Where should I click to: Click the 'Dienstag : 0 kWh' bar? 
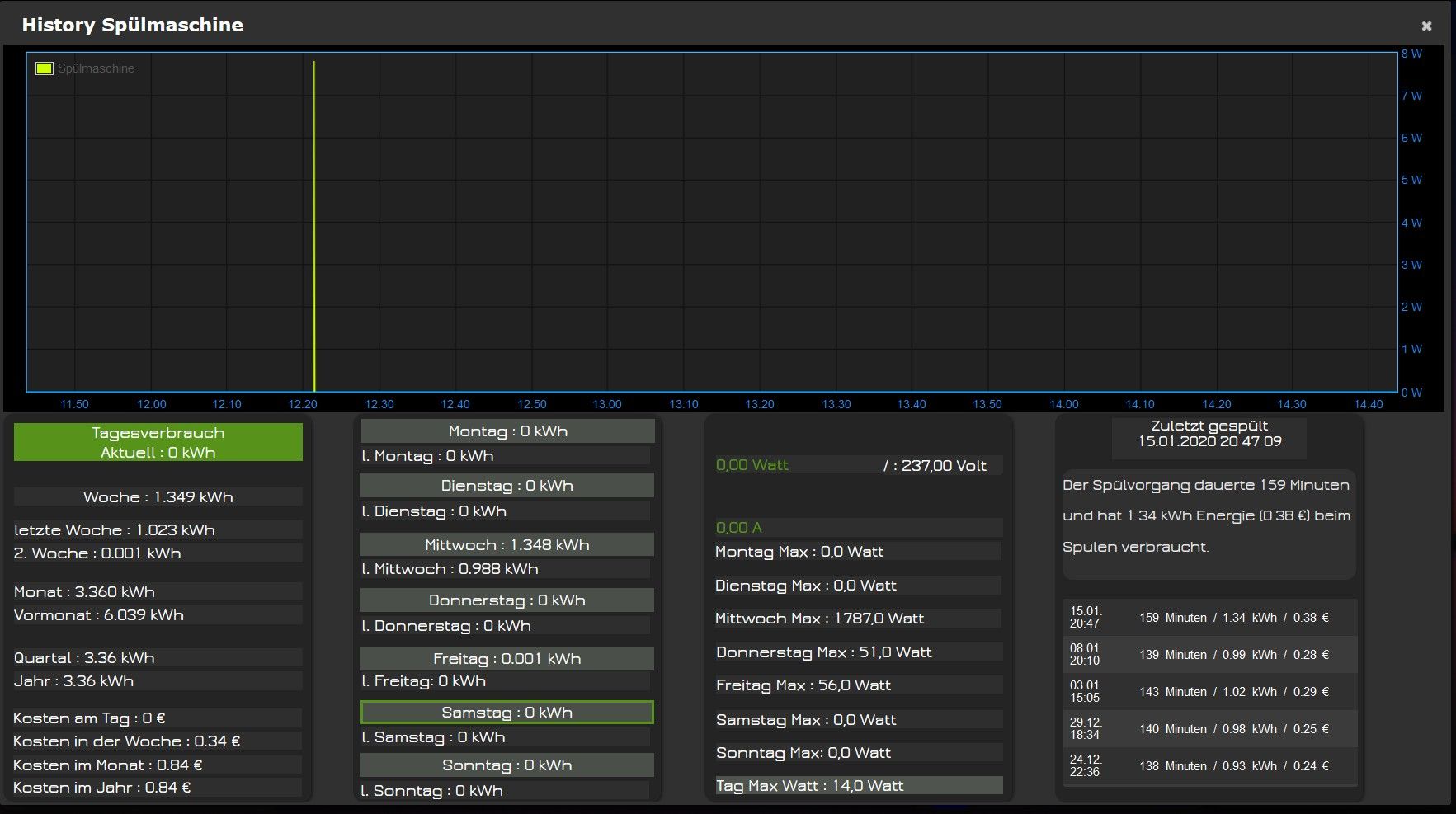[507, 485]
